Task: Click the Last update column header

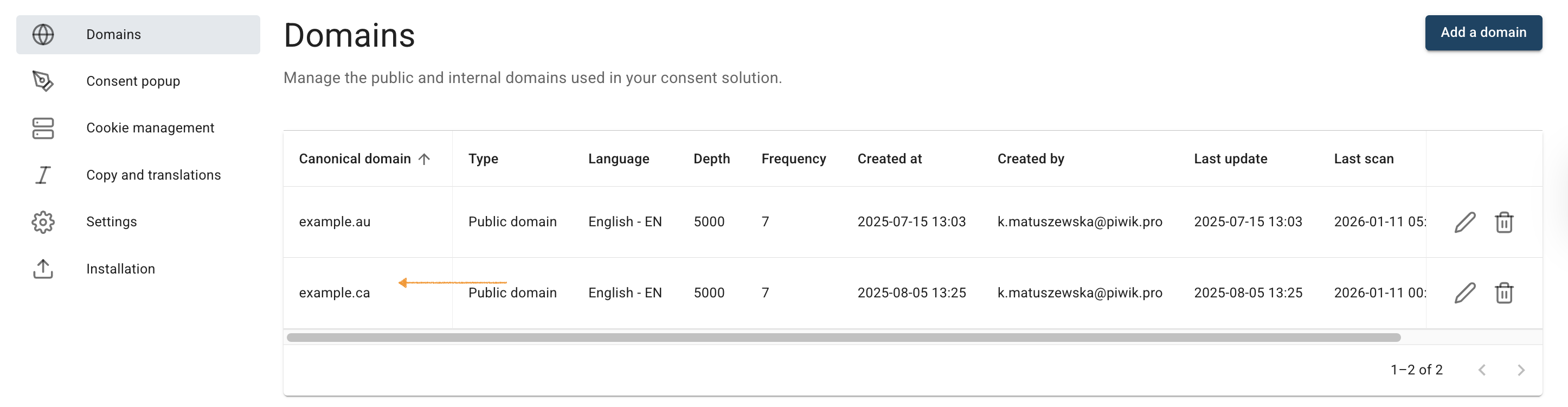Action: point(1230,158)
